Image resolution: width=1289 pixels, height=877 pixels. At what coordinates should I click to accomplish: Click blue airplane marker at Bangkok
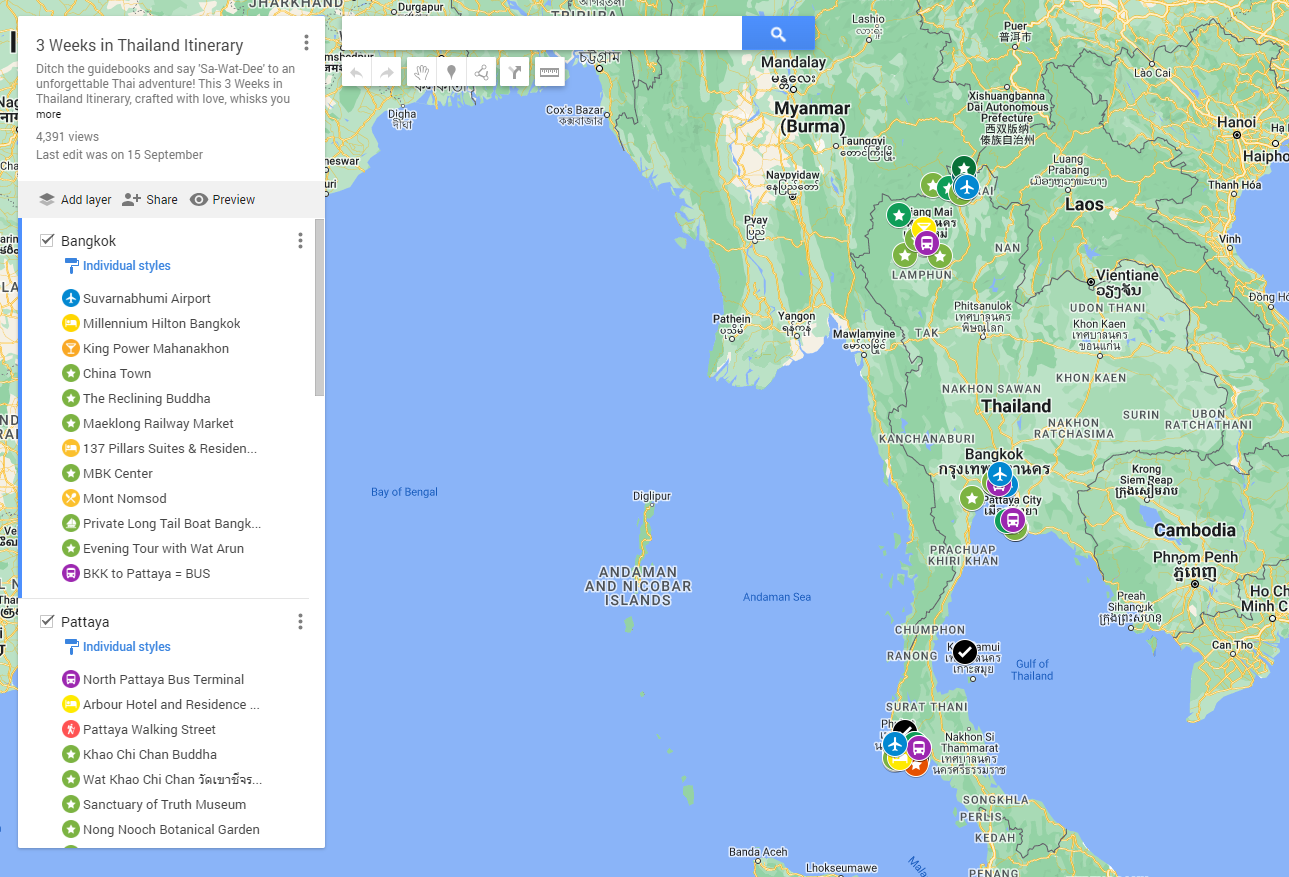coord(1000,474)
